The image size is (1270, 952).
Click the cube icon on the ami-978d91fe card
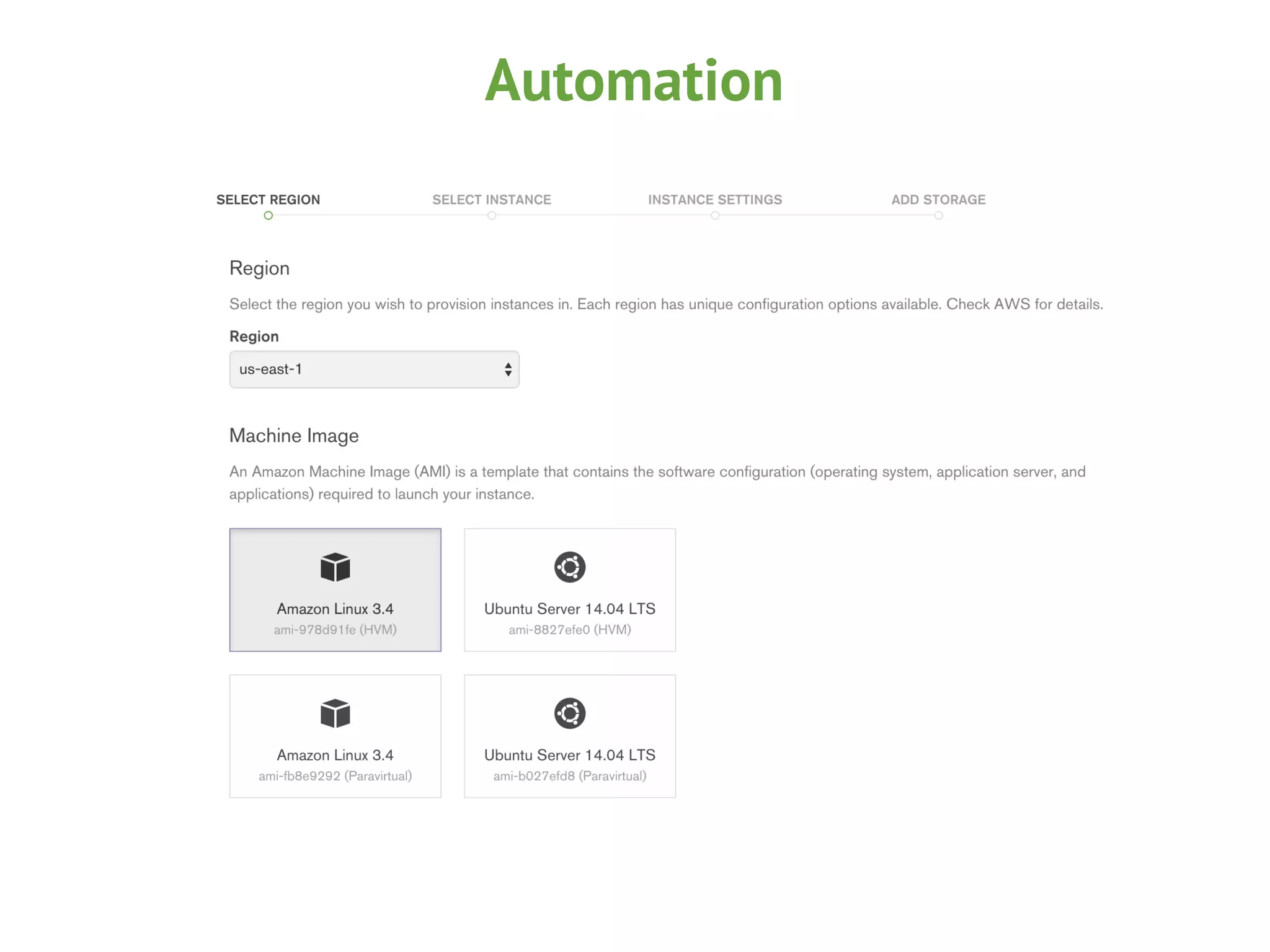click(335, 567)
